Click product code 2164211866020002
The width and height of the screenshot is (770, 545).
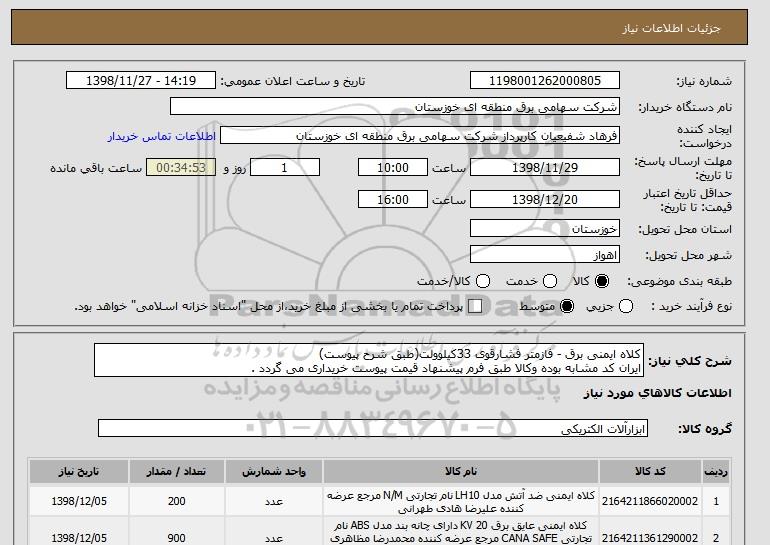pyautogui.click(x=650, y=501)
